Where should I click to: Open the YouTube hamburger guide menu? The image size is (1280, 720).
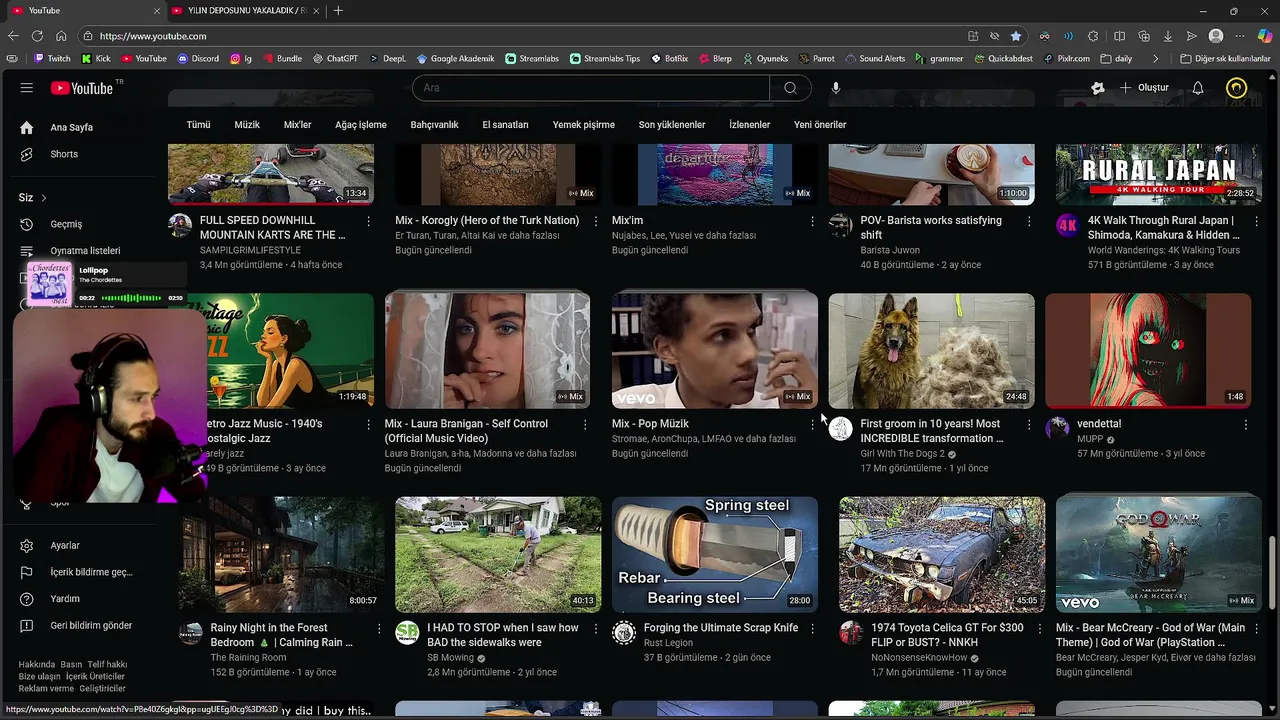pos(27,88)
